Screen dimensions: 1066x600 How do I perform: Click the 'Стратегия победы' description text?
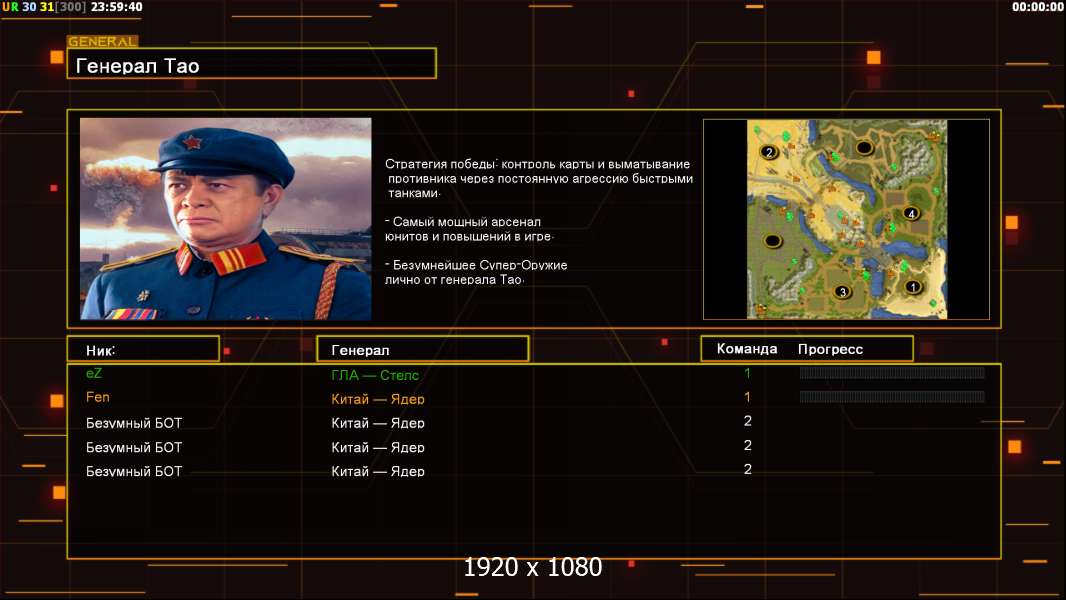(538, 178)
